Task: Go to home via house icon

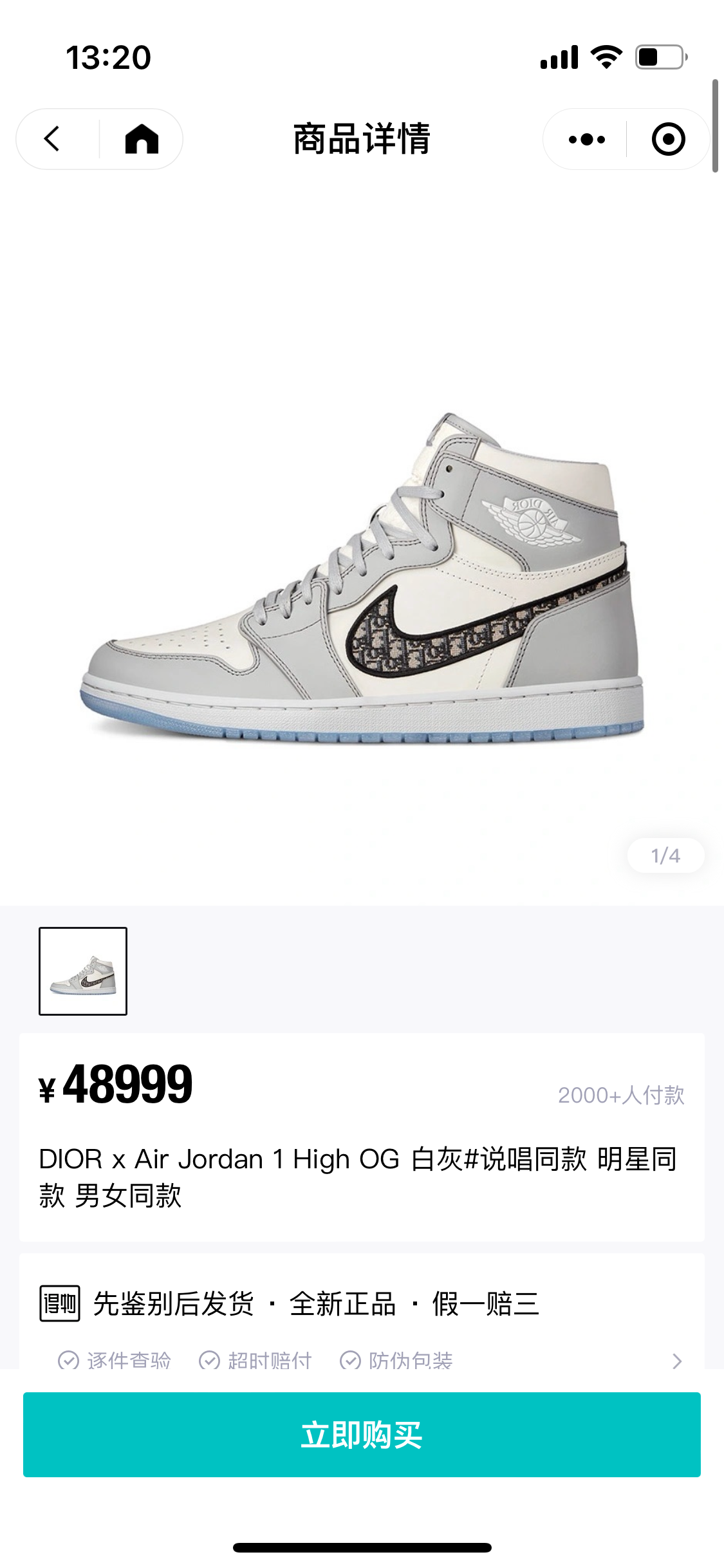Action: [142, 139]
